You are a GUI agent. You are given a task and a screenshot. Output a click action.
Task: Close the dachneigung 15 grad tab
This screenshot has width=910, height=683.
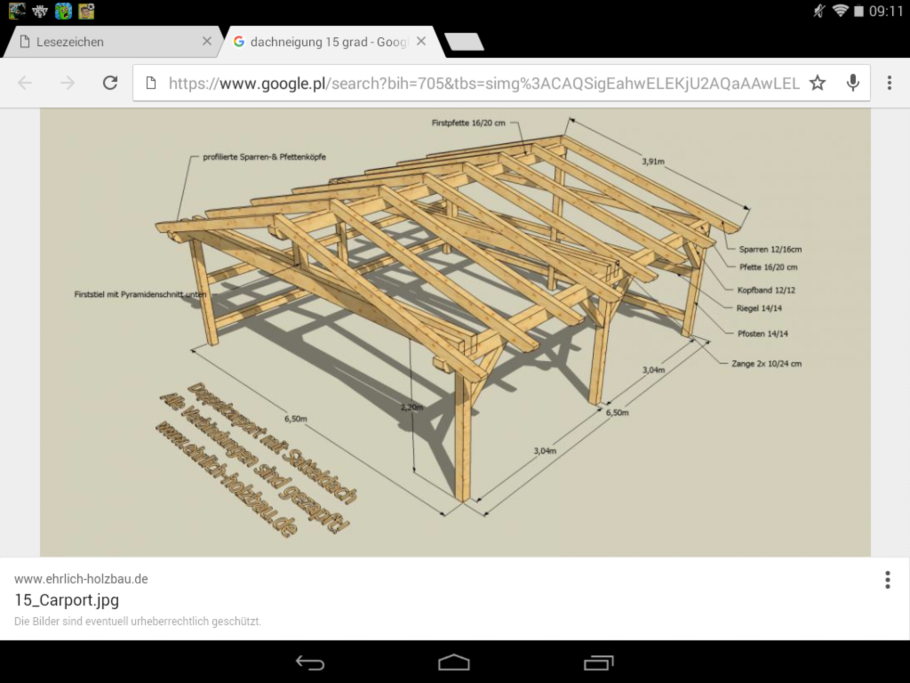coord(421,42)
